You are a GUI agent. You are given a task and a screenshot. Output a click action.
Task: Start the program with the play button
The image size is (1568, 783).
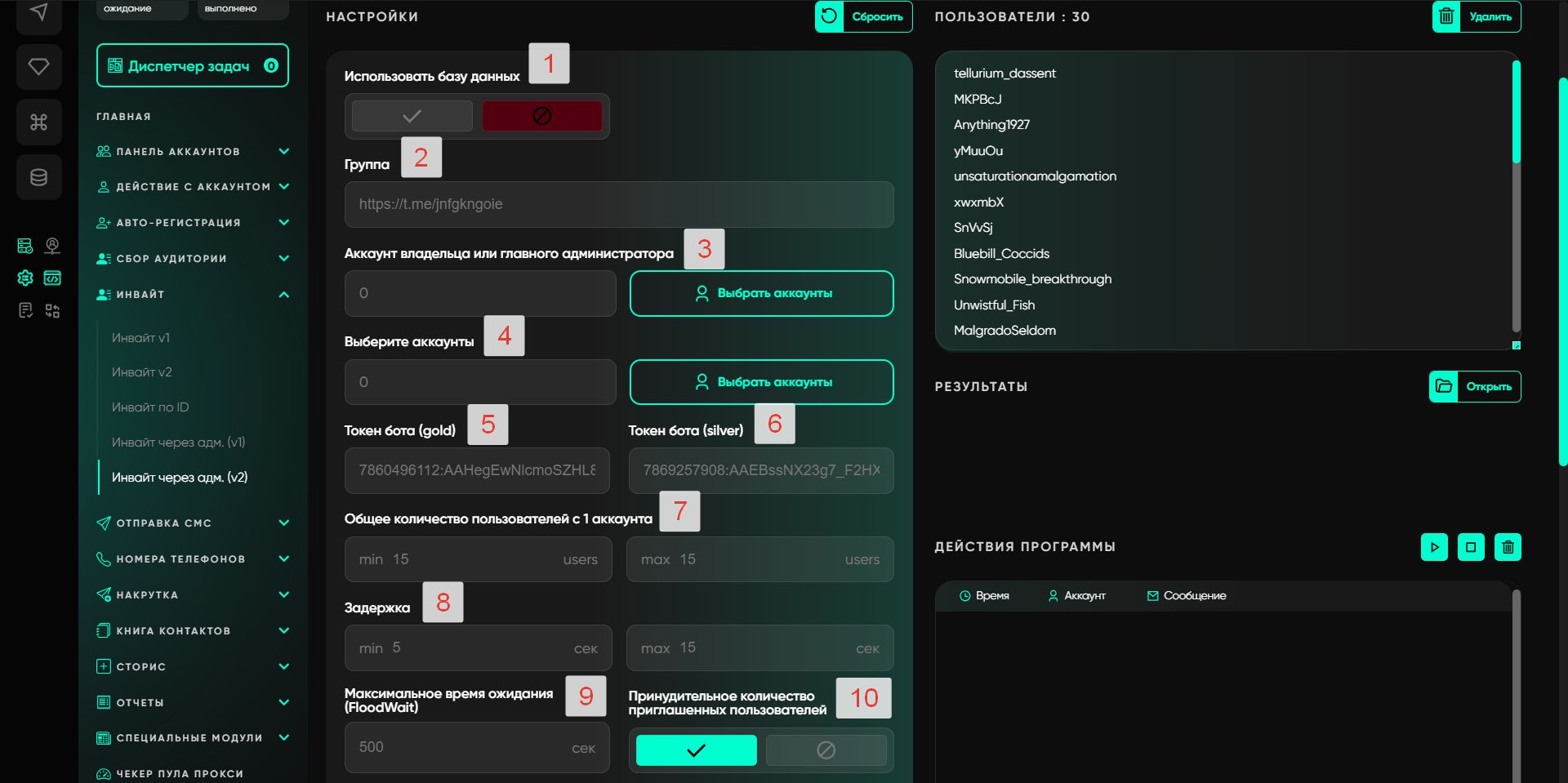(x=1434, y=547)
